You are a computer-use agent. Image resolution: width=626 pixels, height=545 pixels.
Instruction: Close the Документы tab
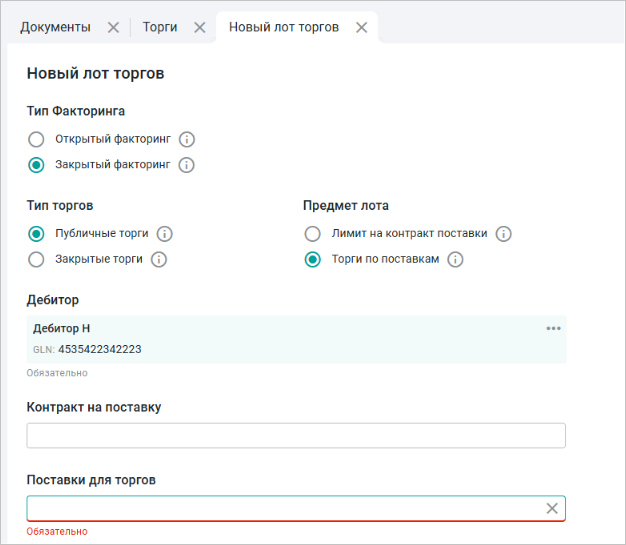(x=113, y=28)
